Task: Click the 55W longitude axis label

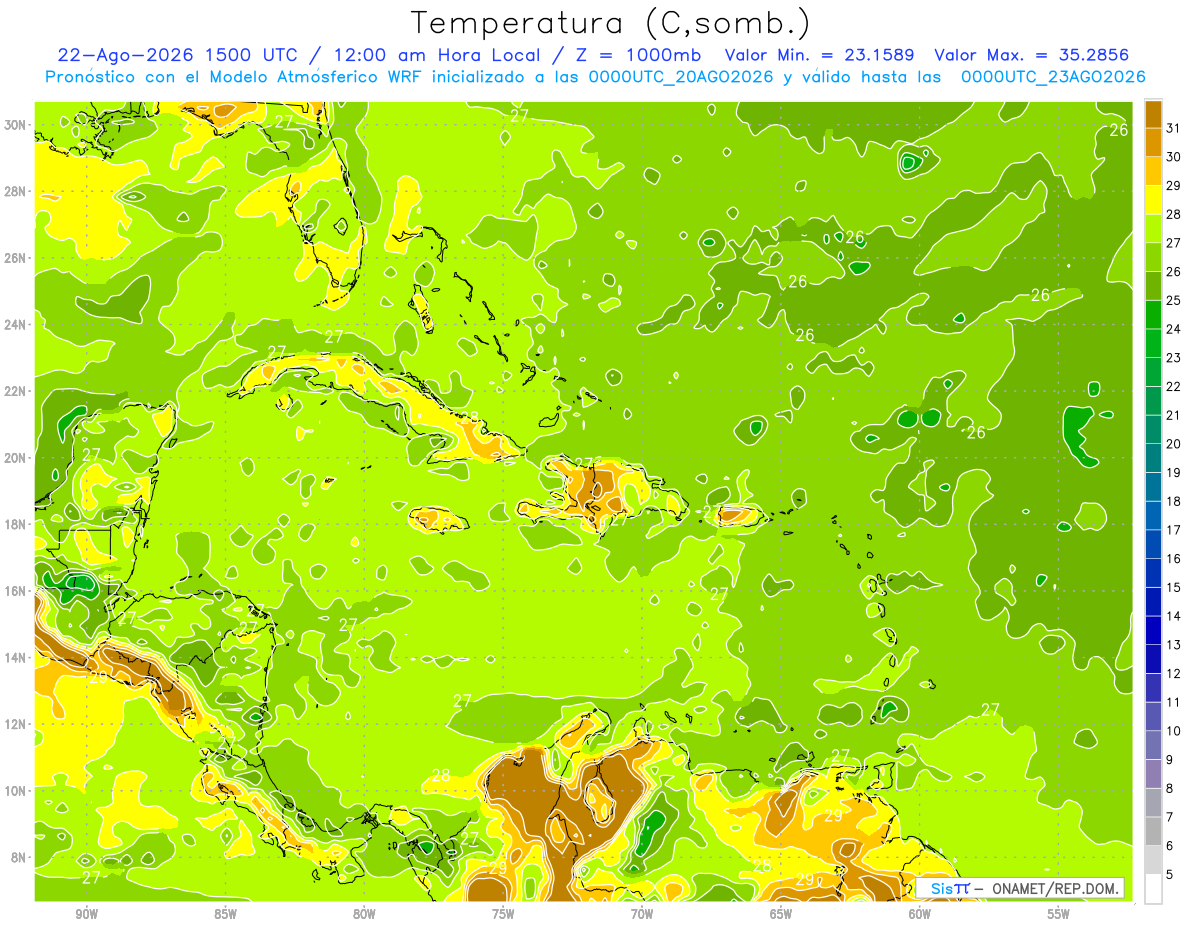Action: (1058, 914)
